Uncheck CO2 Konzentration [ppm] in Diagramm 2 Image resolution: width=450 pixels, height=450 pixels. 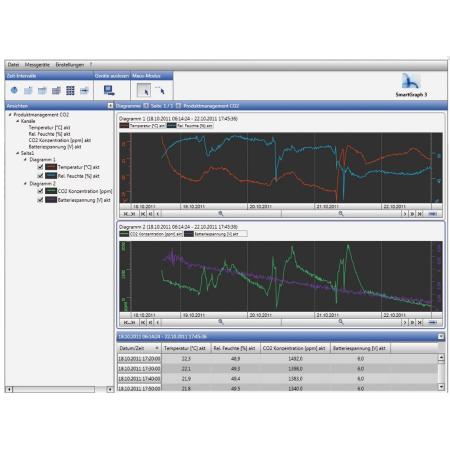click(40, 191)
